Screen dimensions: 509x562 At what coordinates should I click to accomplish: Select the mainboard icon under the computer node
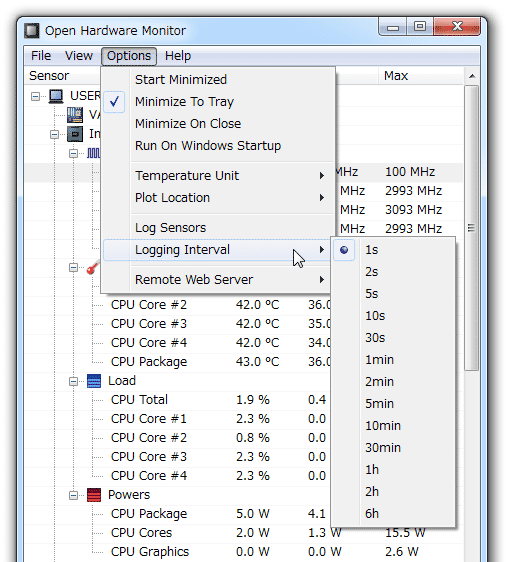(75, 115)
